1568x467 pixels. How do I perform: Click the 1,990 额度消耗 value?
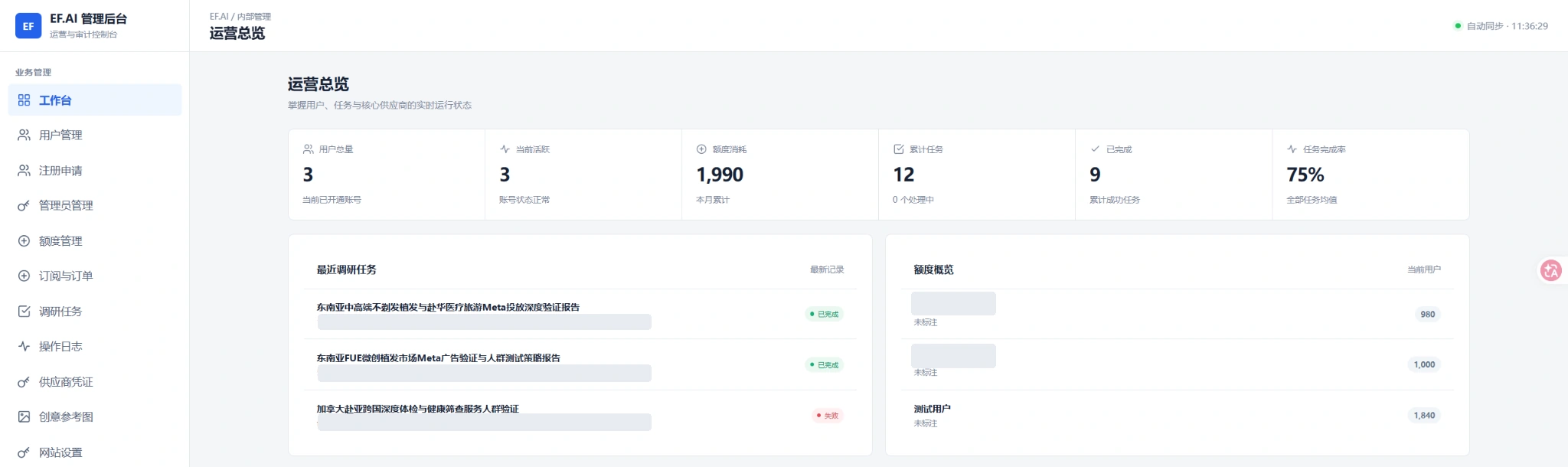coord(720,175)
